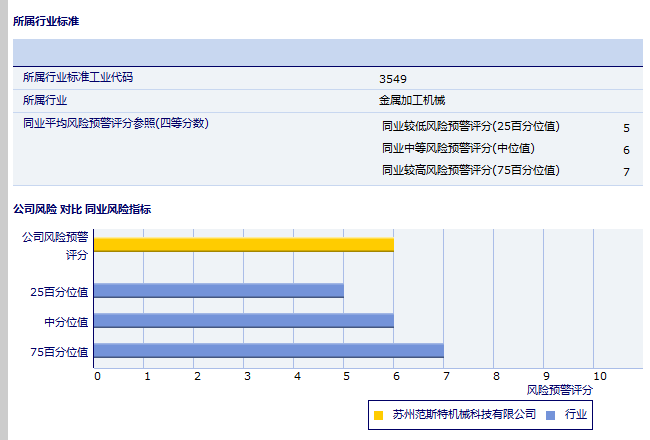650x440 pixels.
Task: Click the 行业 legend label
Action: (x=576, y=414)
